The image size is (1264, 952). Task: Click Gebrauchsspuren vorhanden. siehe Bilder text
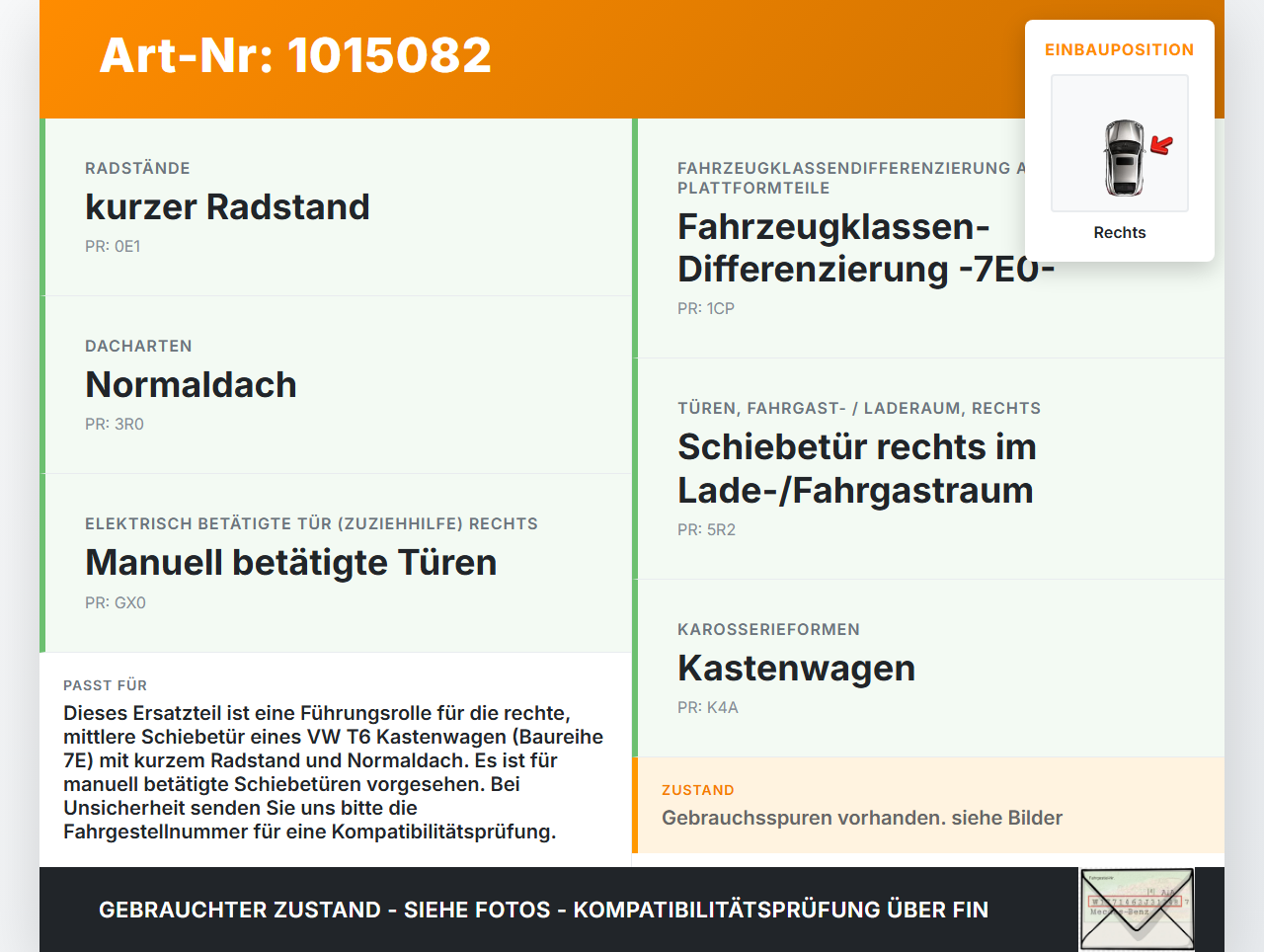[x=862, y=818]
